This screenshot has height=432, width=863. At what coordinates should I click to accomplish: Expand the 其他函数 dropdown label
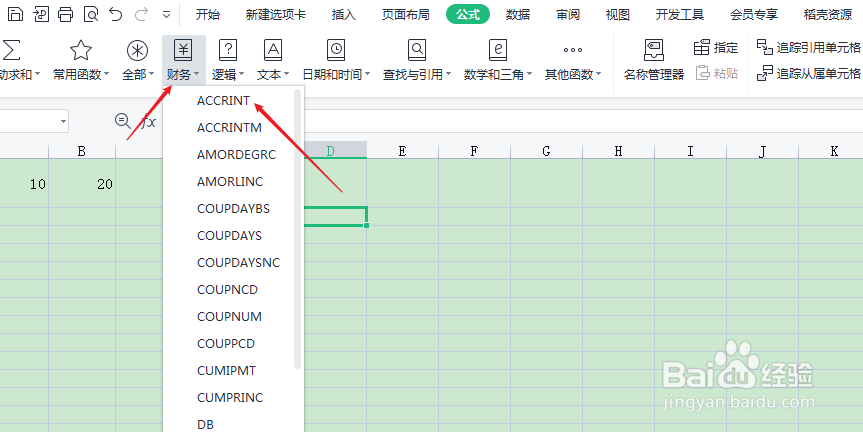coord(573,74)
